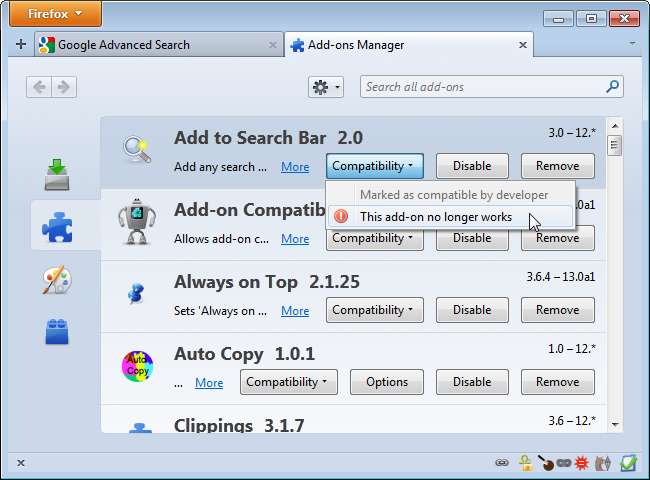Collapse the Add to Search Bar Compatibility dropdown
Screen dimensions: 650x480
(x=375, y=166)
